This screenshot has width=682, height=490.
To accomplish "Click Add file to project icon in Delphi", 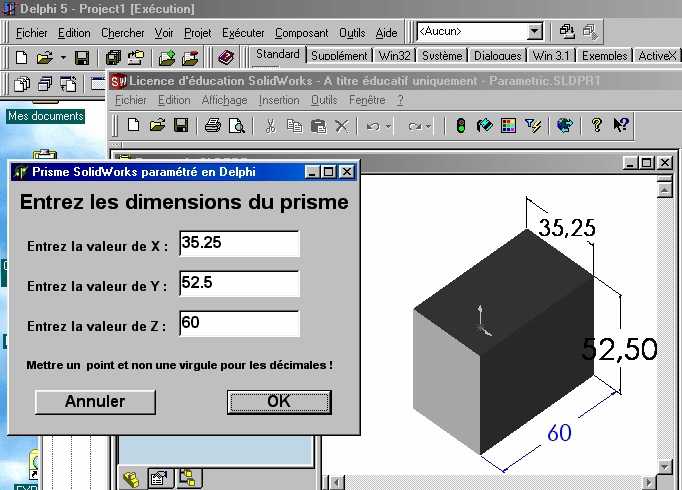I will click(x=167, y=57).
